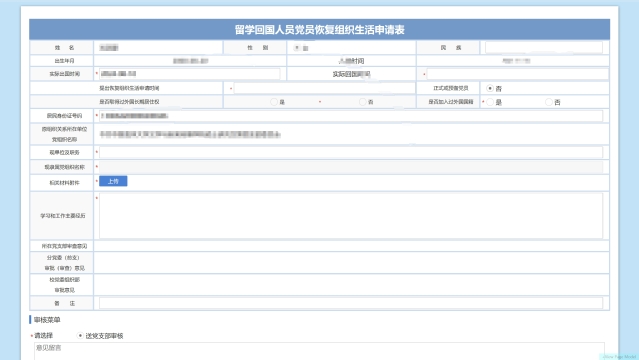Click the 现单位及职务 input field

point(351,152)
